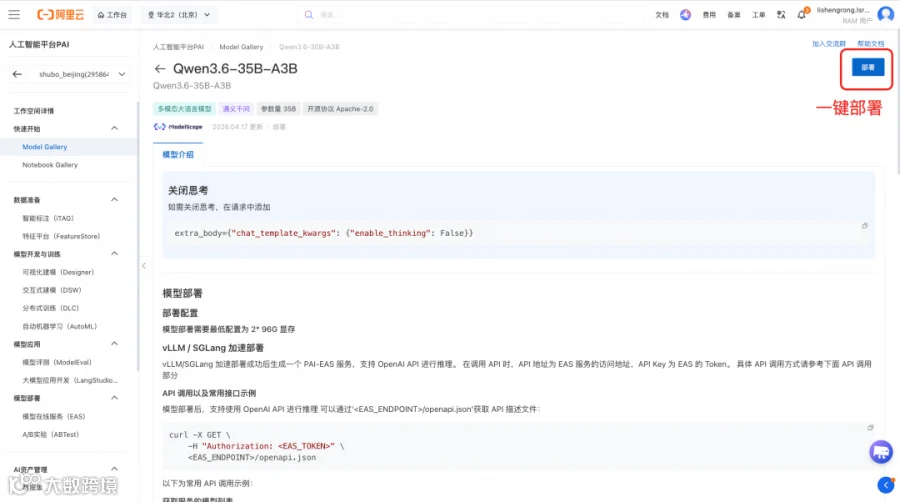Open 交互式建模 (DSW) in sidebar
Screen dimensions: 900x502
[52, 290]
